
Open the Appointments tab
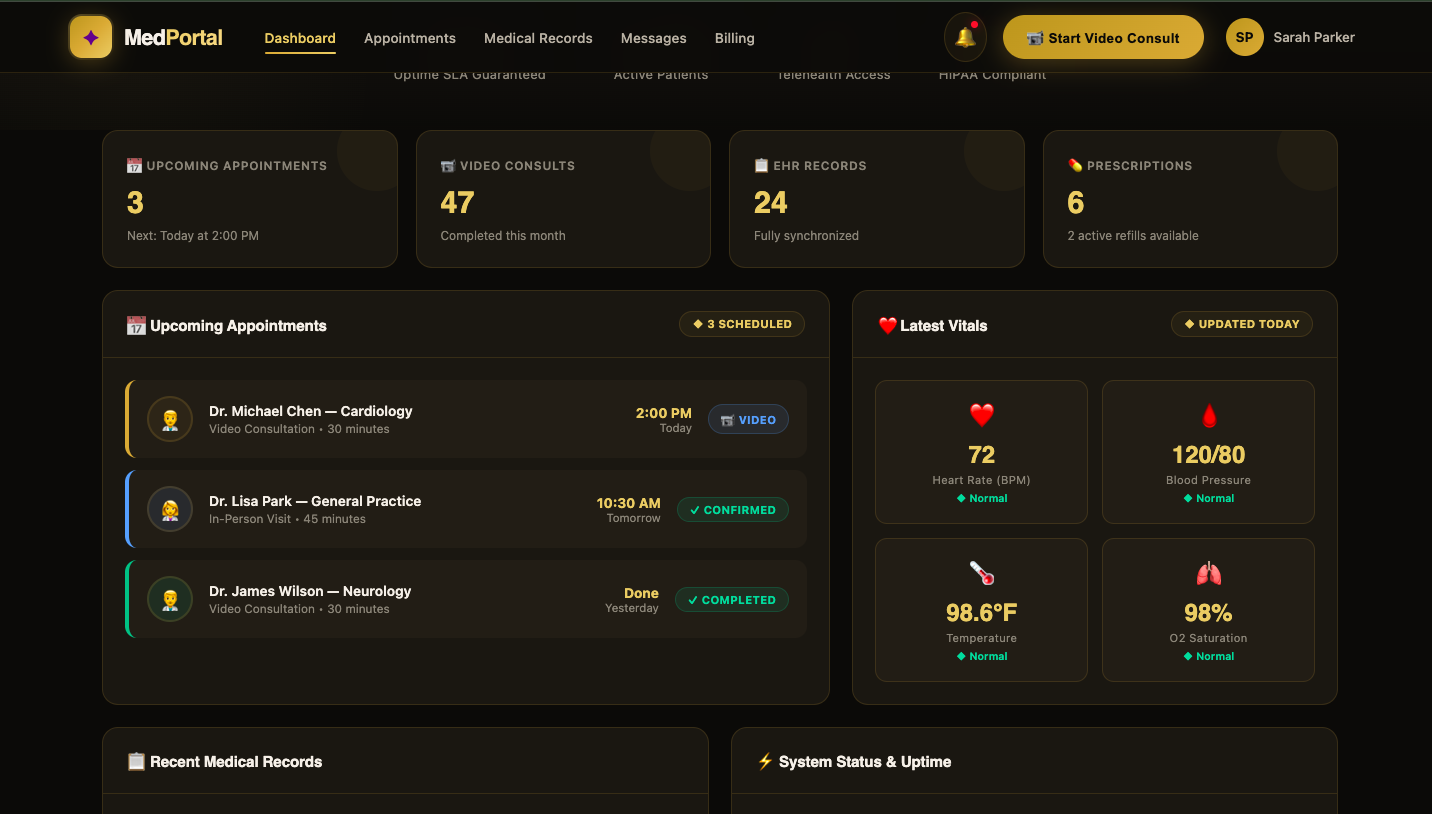click(410, 38)
